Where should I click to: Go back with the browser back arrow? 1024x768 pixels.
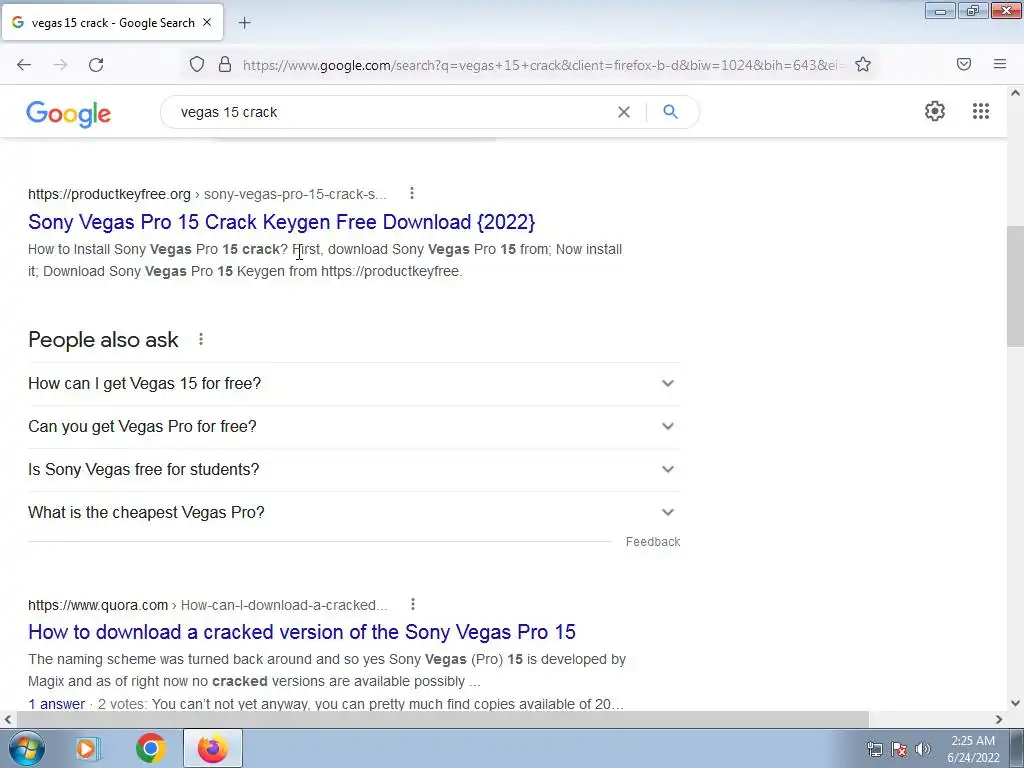[24, 65]
